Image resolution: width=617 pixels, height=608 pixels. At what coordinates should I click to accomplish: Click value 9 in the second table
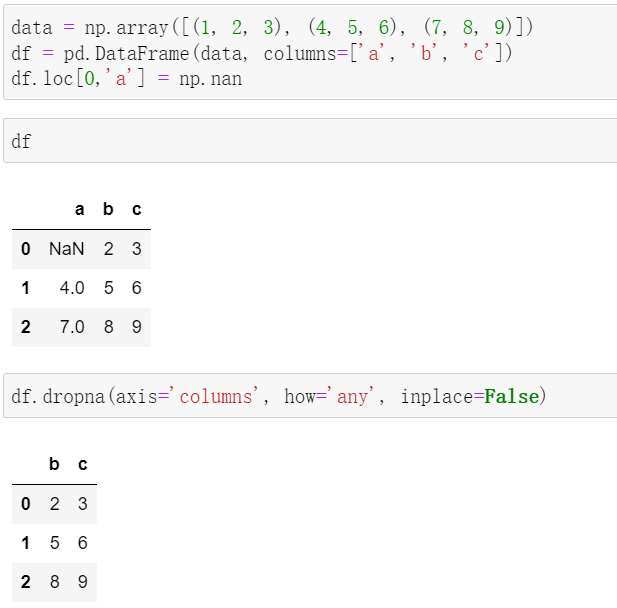click(82, 581)
